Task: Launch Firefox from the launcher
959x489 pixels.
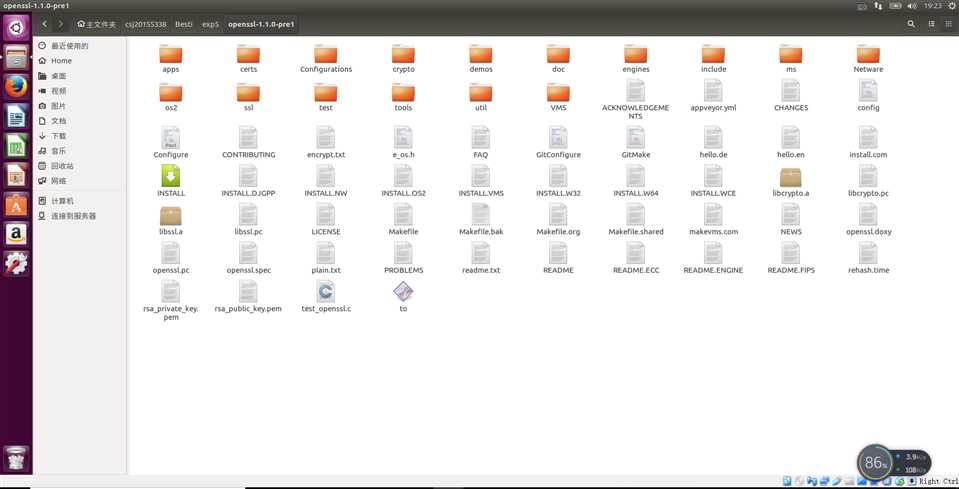Action: pos(17,87)
